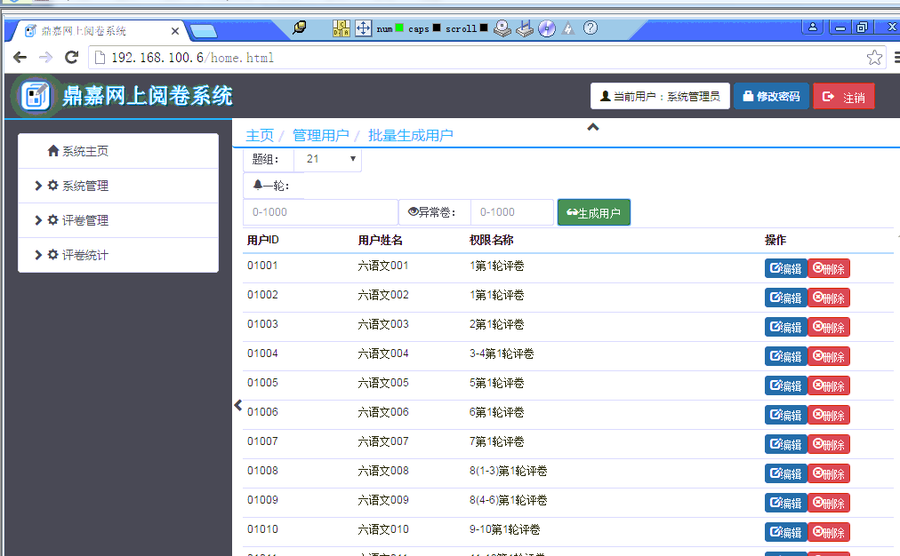Viewport: 900px width, 556px height.
Task: Delete user 01009
Action: pos(829,503)
